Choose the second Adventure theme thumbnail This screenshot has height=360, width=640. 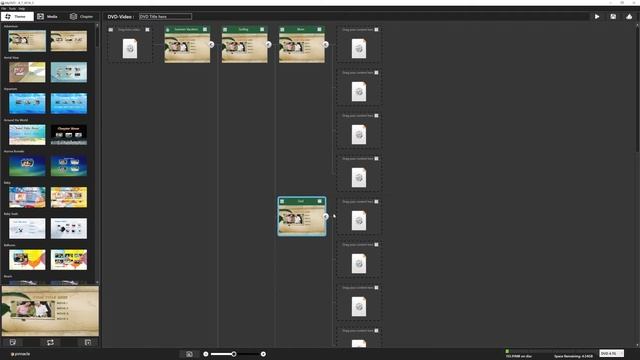(69, 41)
